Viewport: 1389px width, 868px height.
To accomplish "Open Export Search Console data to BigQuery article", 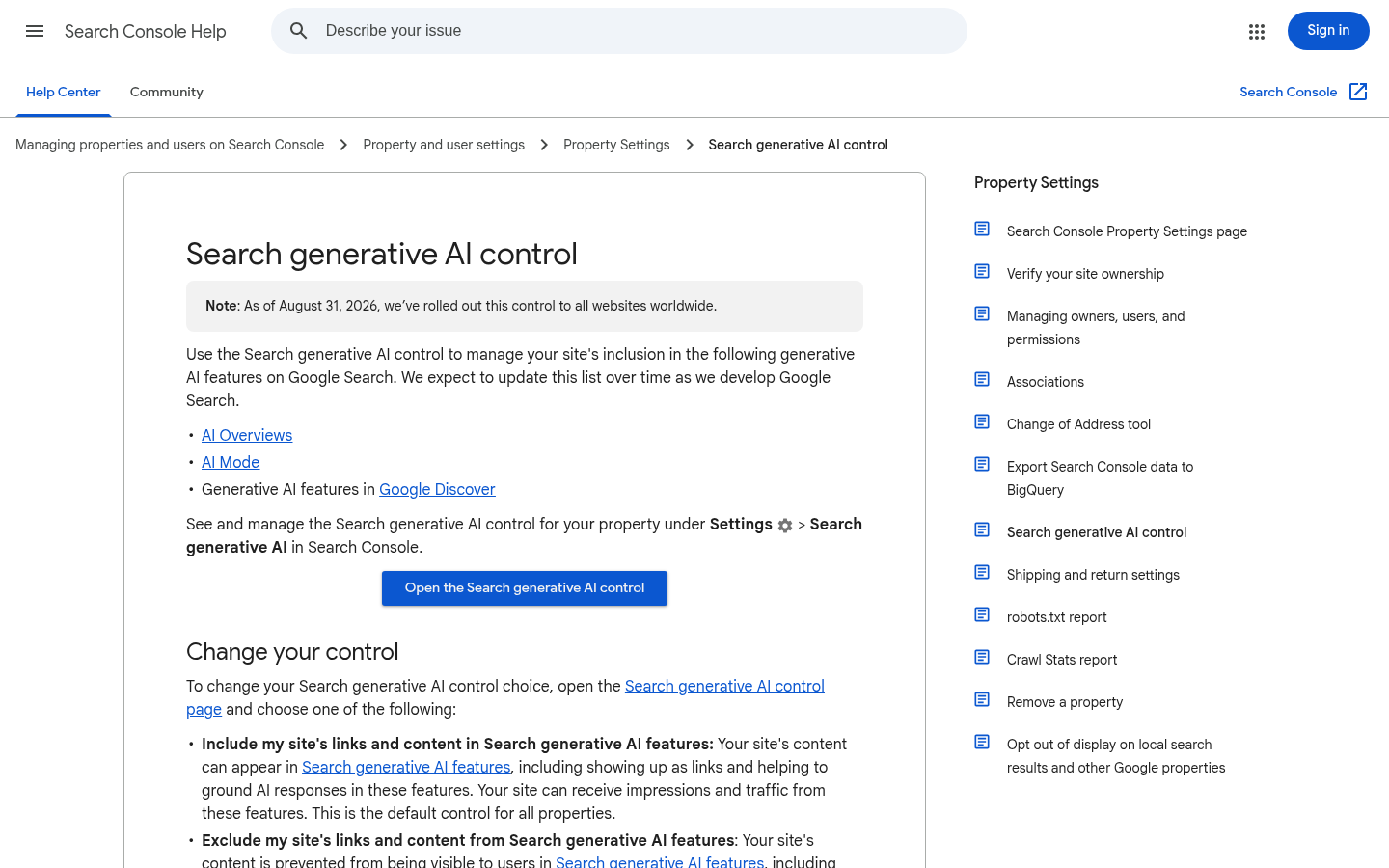I will pyautogui.click(x=1100, y=478).
